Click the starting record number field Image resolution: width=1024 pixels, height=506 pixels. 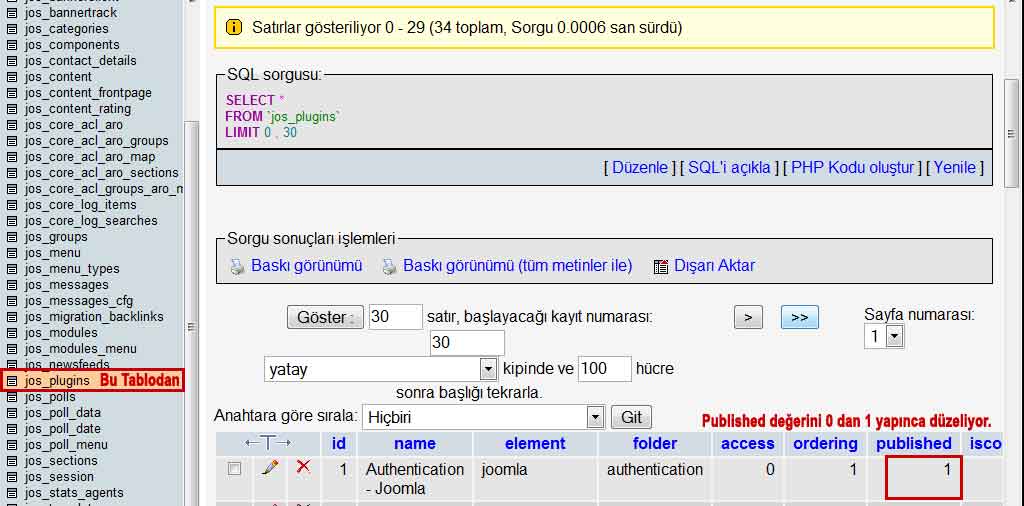pyautogui.click(x=467, y=343)
